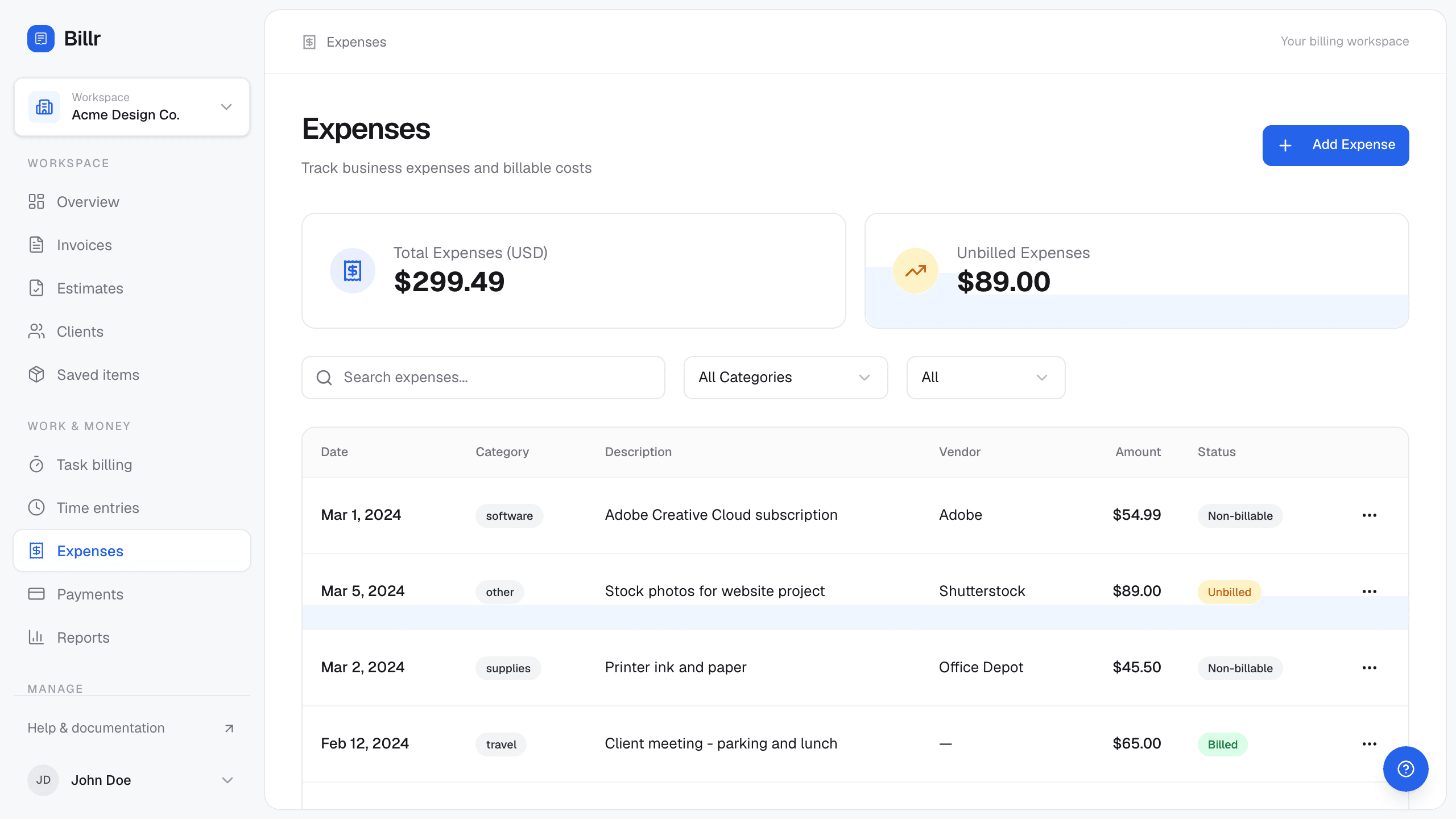Click the Time entries clock icon
The height and width of the screenshot is (819, 1456).
pyautogui.click(x=36, y=507)
